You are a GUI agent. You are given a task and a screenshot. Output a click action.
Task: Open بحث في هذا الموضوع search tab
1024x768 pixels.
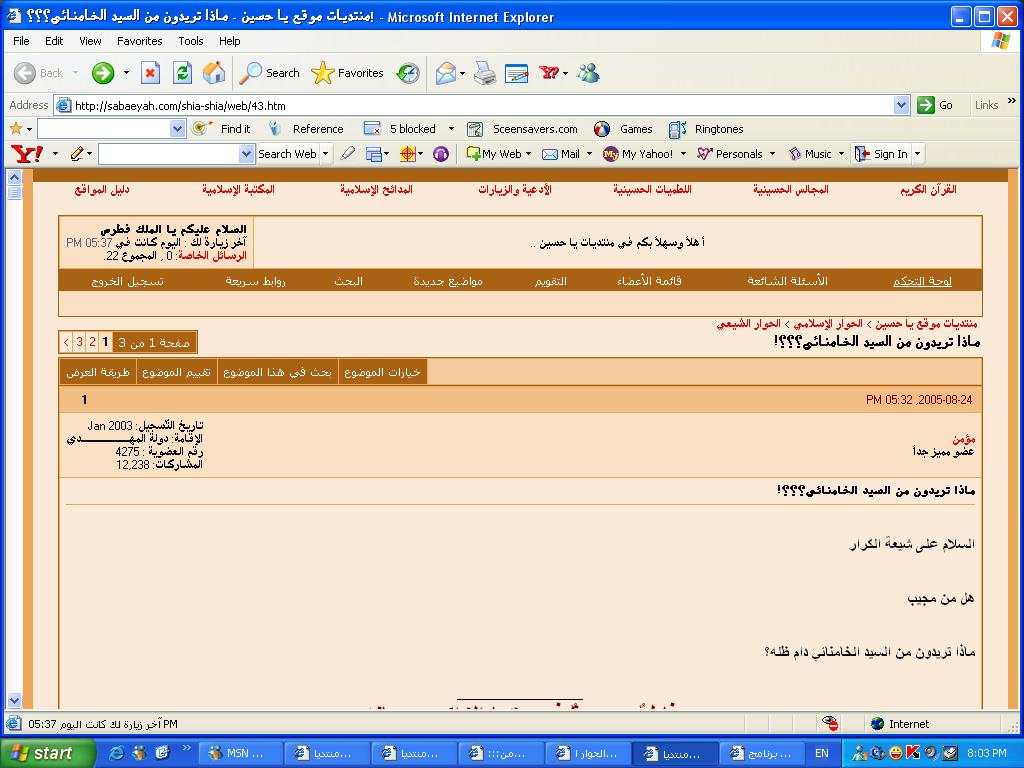[278, 372]
